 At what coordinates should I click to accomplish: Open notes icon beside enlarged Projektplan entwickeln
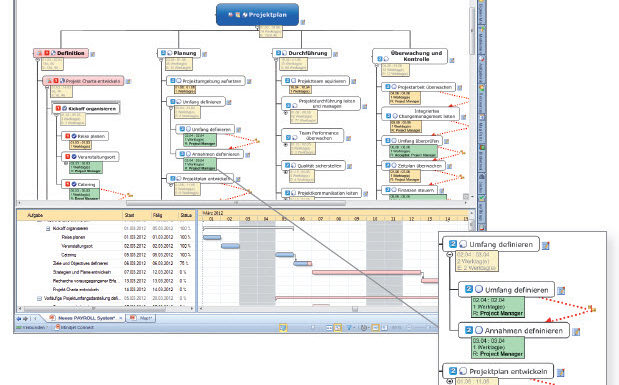tap(561, 372)
